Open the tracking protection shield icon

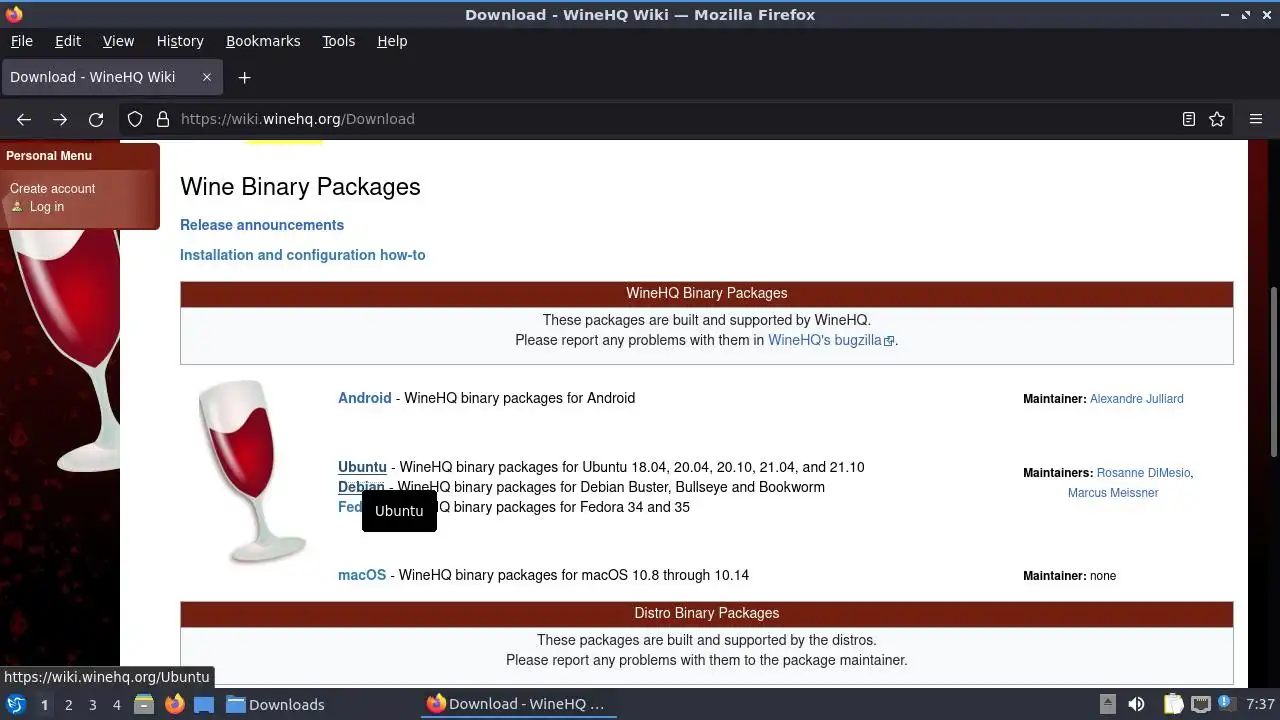(x=135, y=119)
